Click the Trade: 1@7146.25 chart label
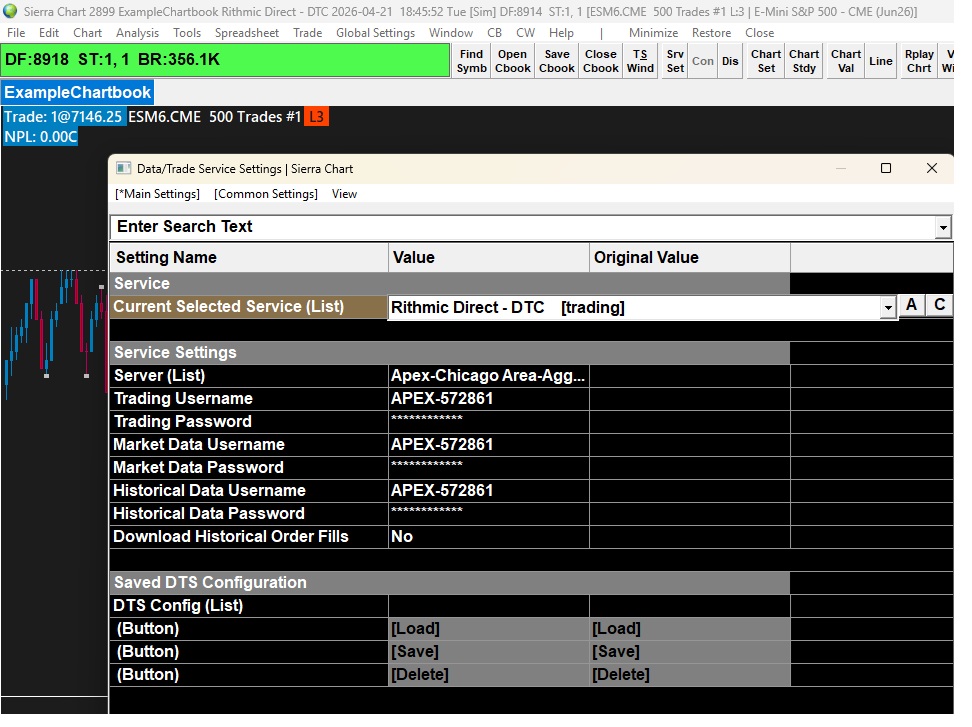Viewport: 972px width, 727px height. tap(63, 117)
